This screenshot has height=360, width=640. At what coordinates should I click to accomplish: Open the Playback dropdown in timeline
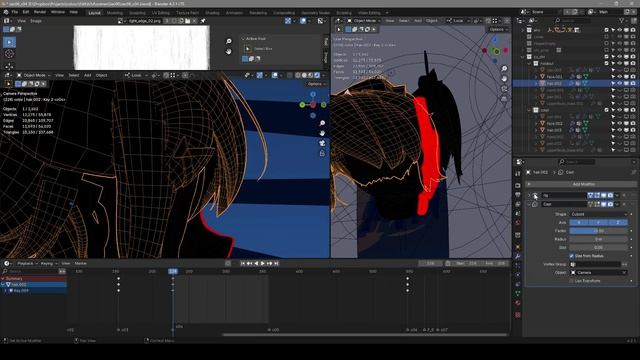27,263
